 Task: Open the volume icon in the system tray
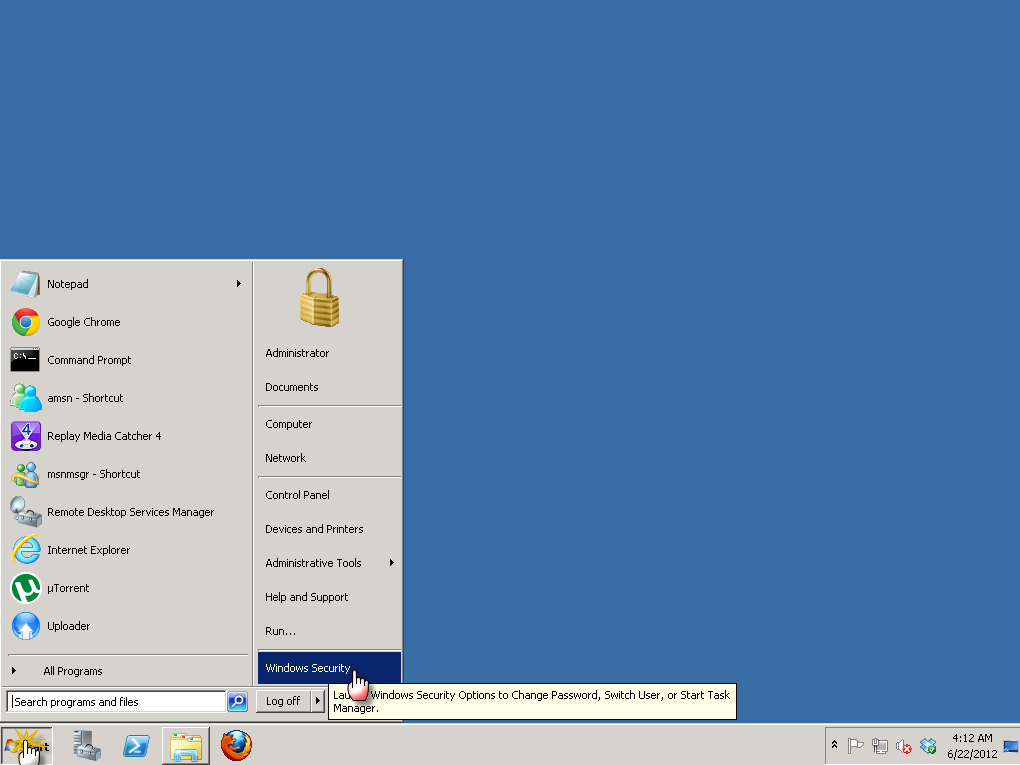tap(904, 746)
